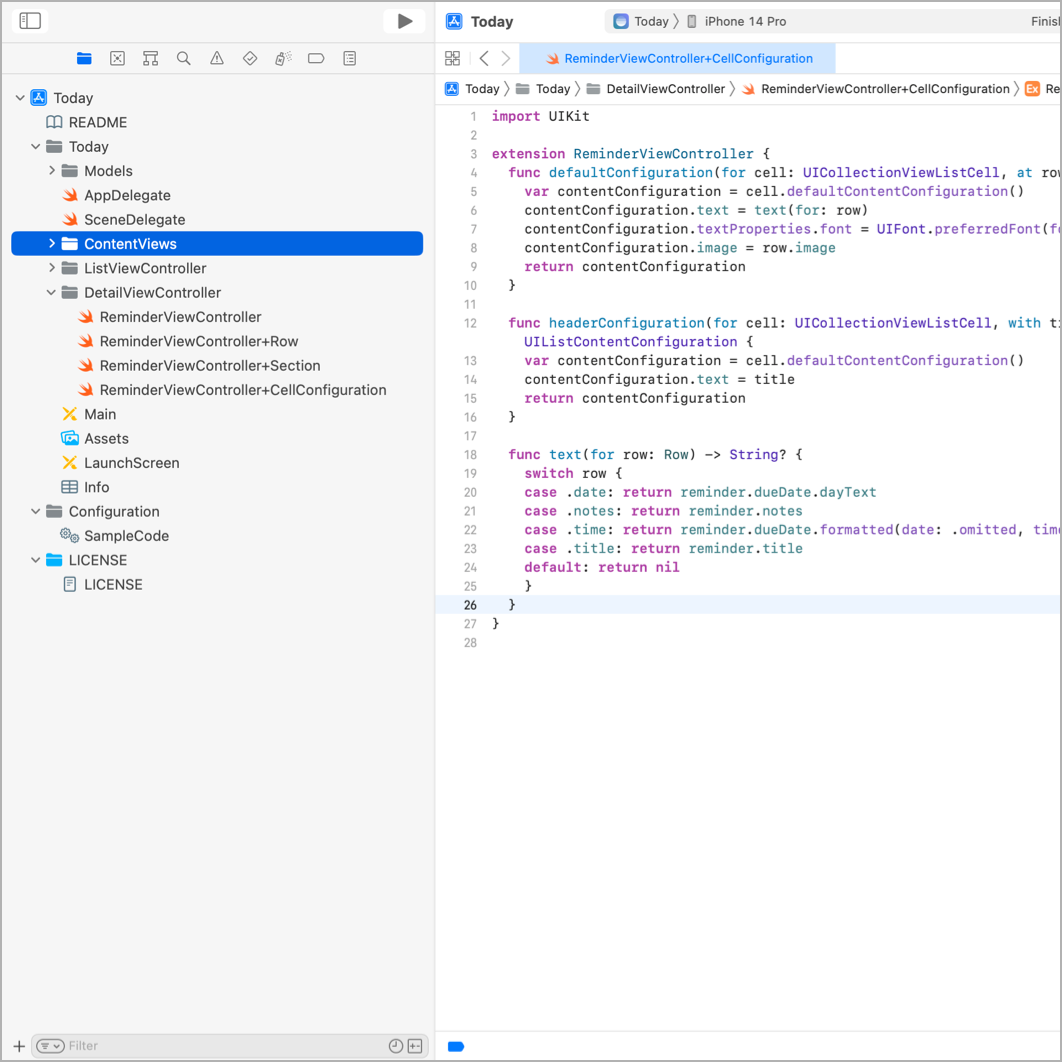The height and width of the screenshot is (1062, 1062).
Task: Open the Debug navigator
Action: (282, 58)
